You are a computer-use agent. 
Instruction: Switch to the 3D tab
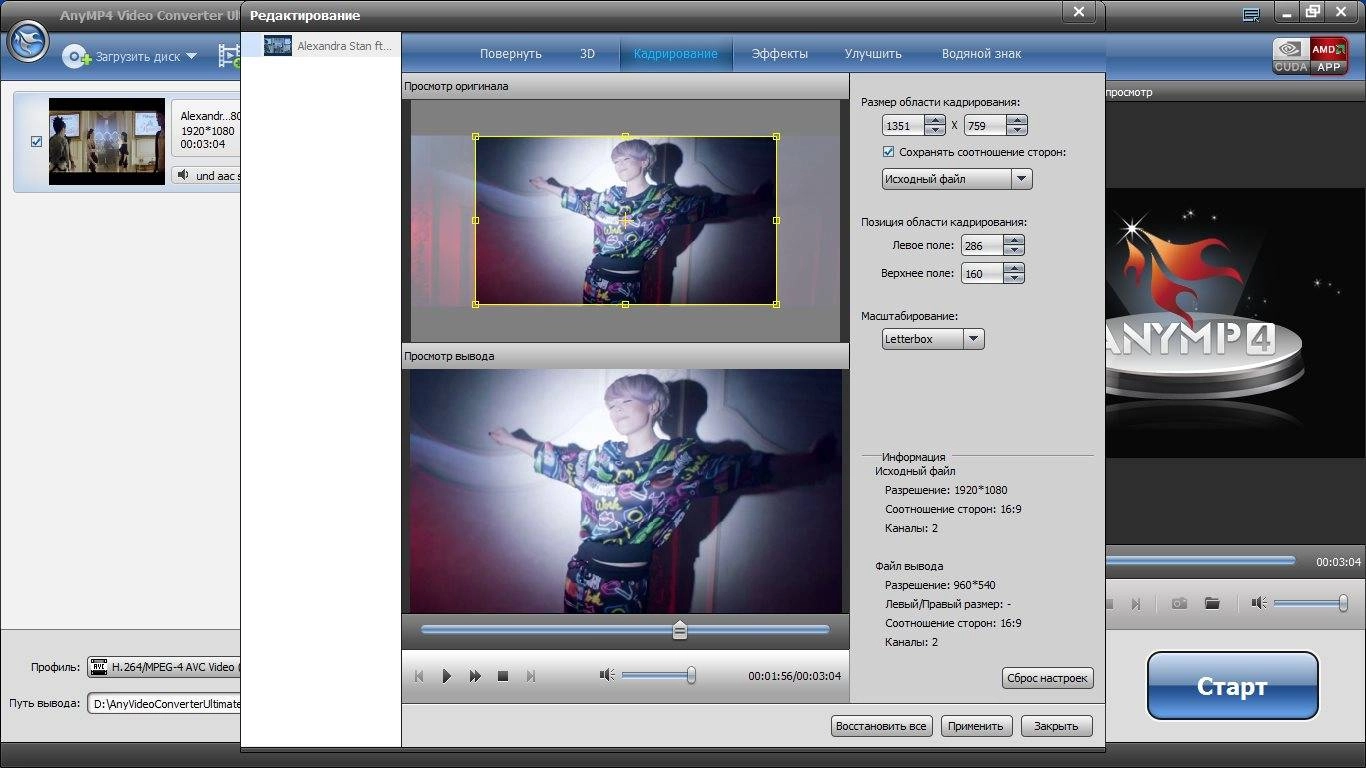click(x=587, y=54)
